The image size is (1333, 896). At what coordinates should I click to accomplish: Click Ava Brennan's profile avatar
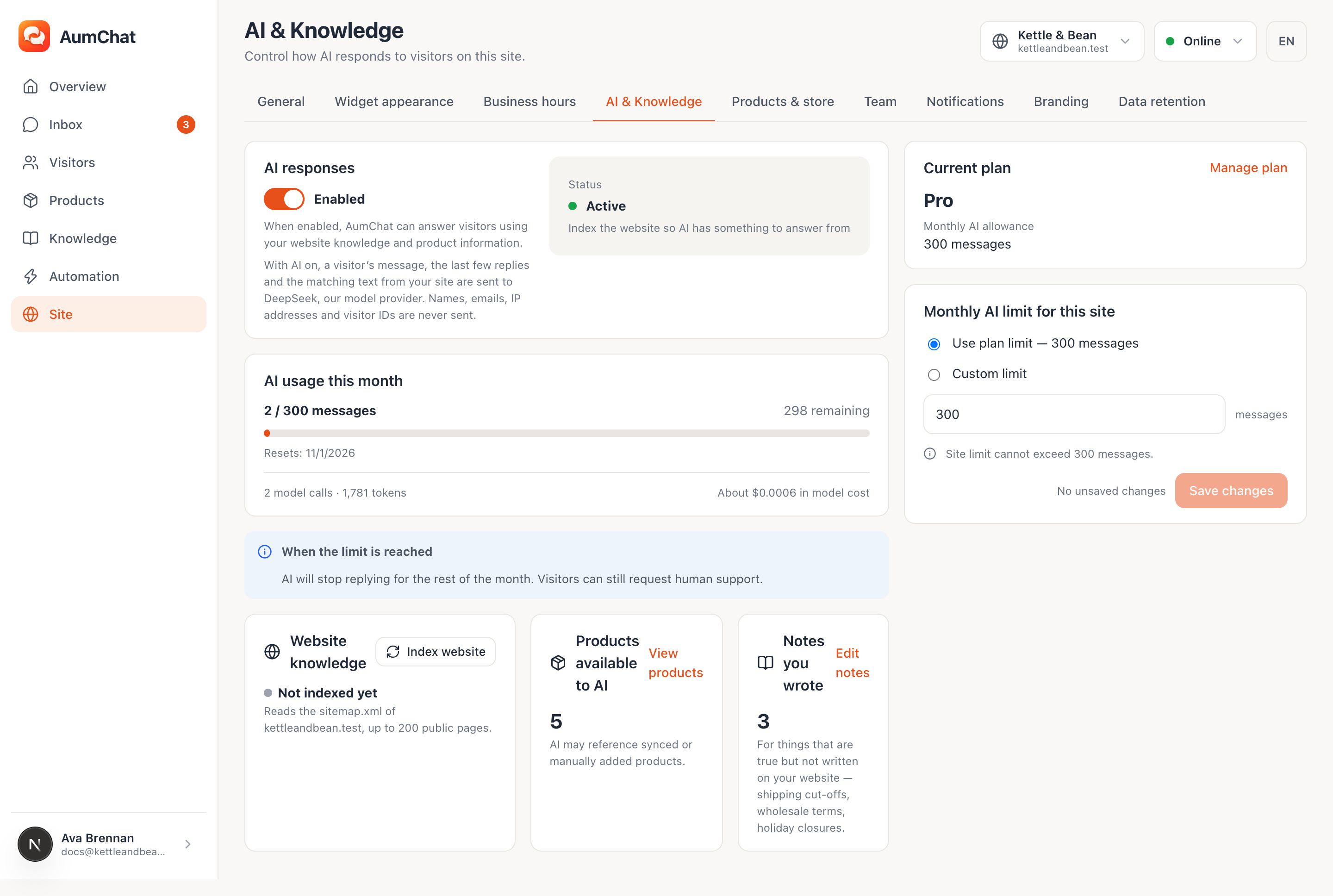click(x=35, y=844)
